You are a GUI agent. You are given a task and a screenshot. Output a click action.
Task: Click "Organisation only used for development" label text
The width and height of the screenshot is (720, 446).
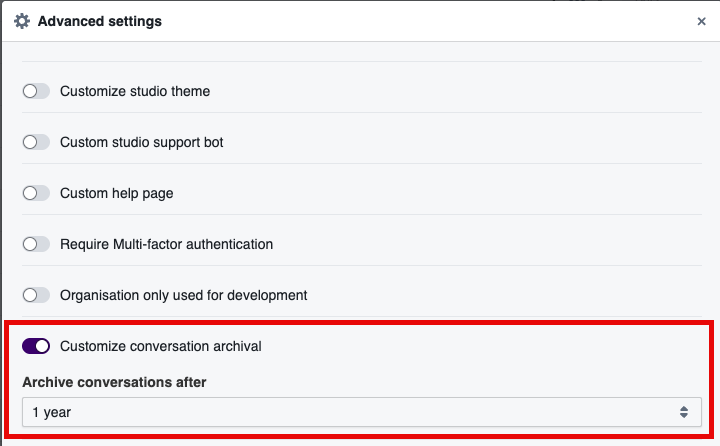click(x=183, y=295)
